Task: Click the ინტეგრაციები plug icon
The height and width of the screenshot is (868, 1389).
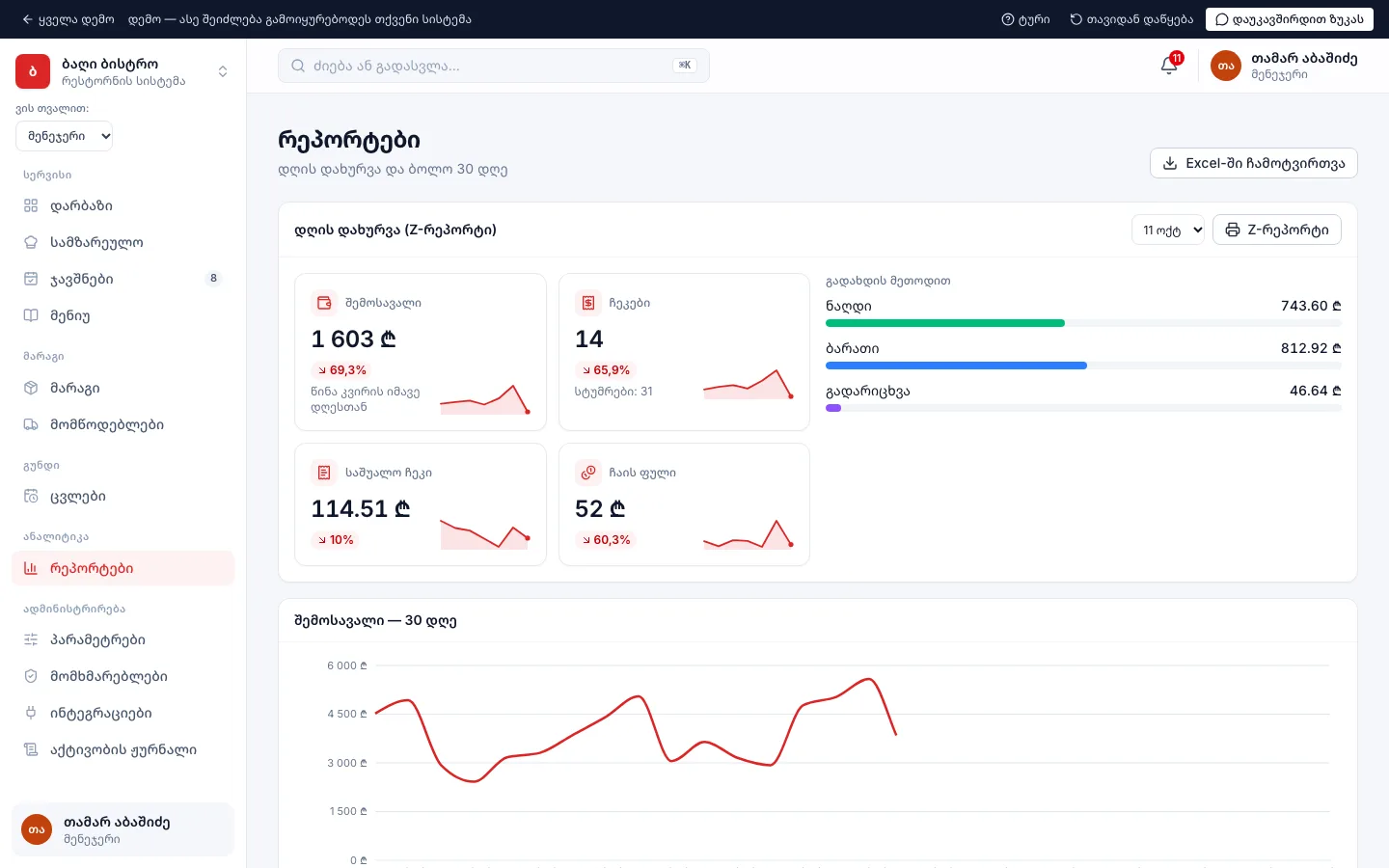Action: tap(31, 713)
